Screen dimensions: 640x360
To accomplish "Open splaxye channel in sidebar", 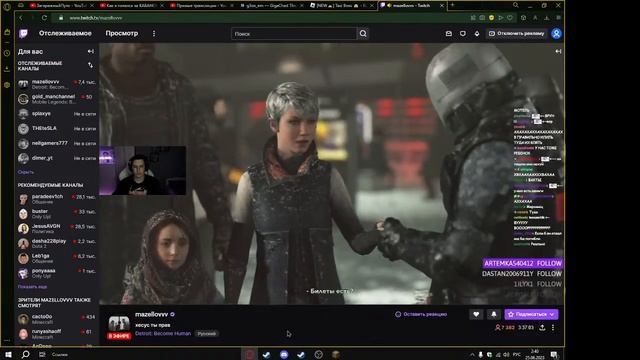I will (x=57, y=114).
